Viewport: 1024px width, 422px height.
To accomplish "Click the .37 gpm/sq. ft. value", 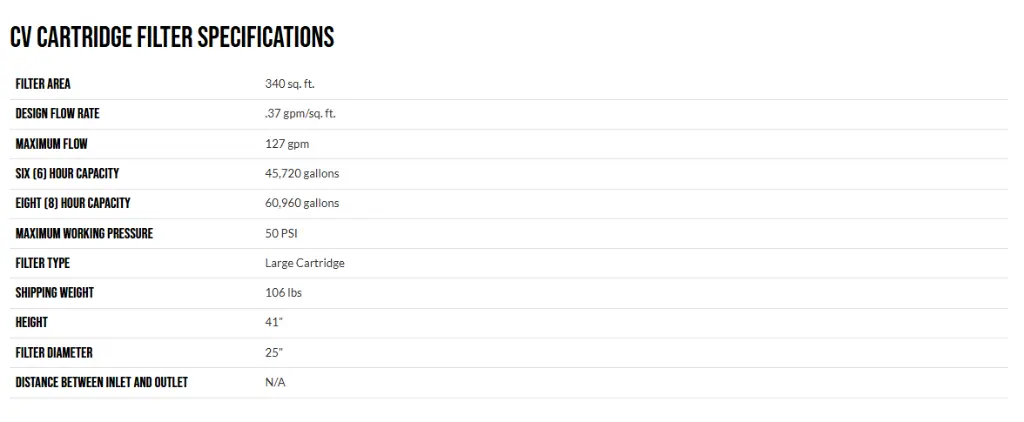I will coord(300,114).
